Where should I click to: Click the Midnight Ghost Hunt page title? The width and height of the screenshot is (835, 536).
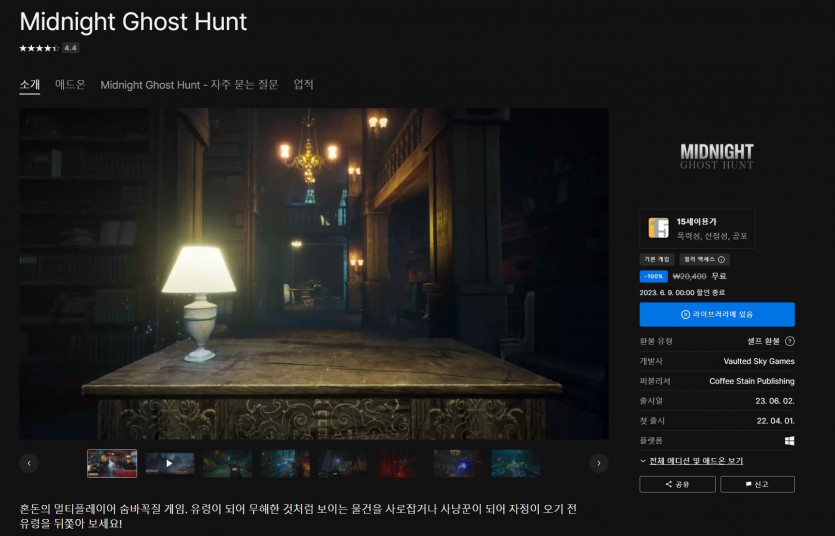133,22
